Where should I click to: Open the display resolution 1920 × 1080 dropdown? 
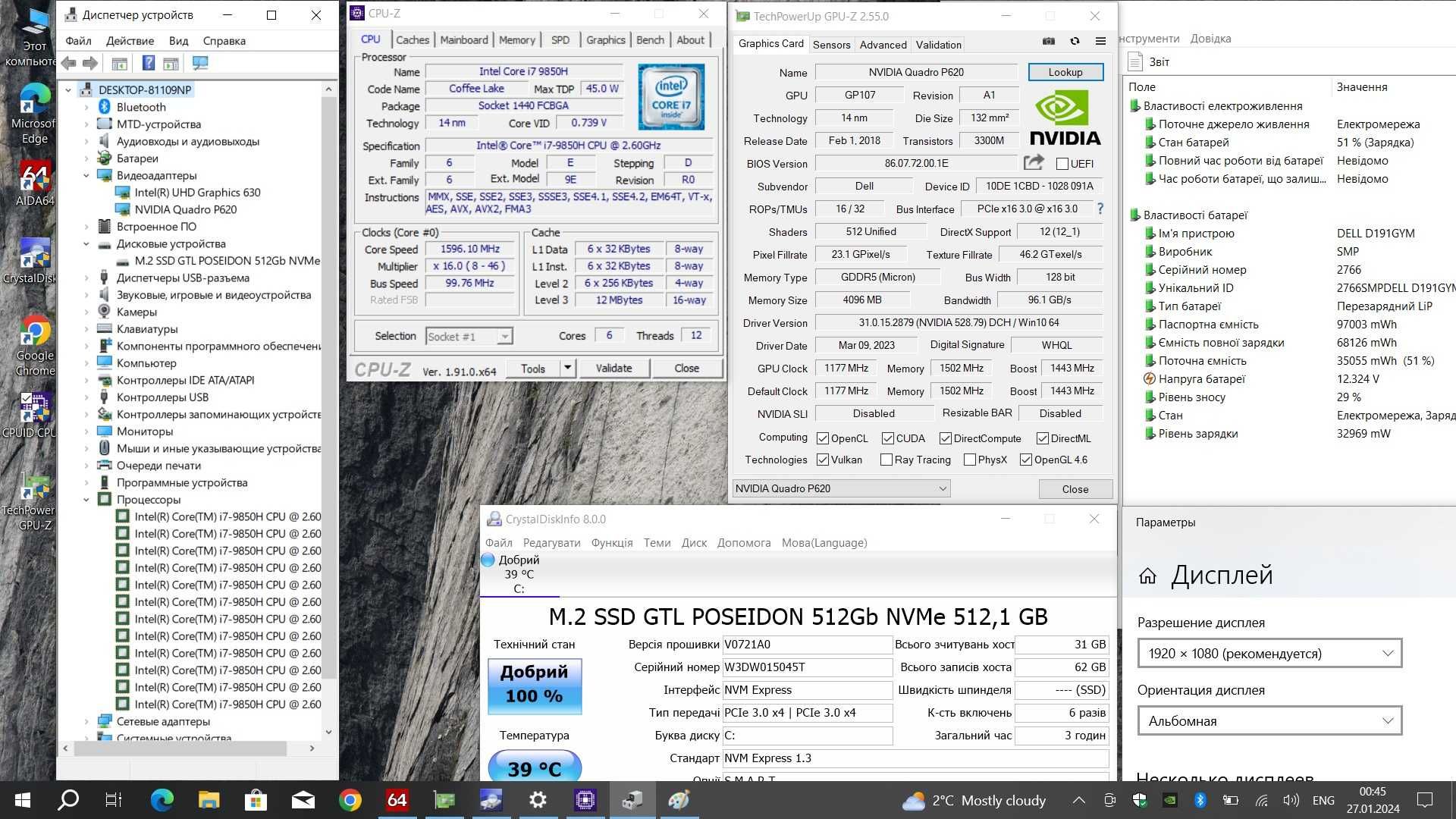(1269, 653)
